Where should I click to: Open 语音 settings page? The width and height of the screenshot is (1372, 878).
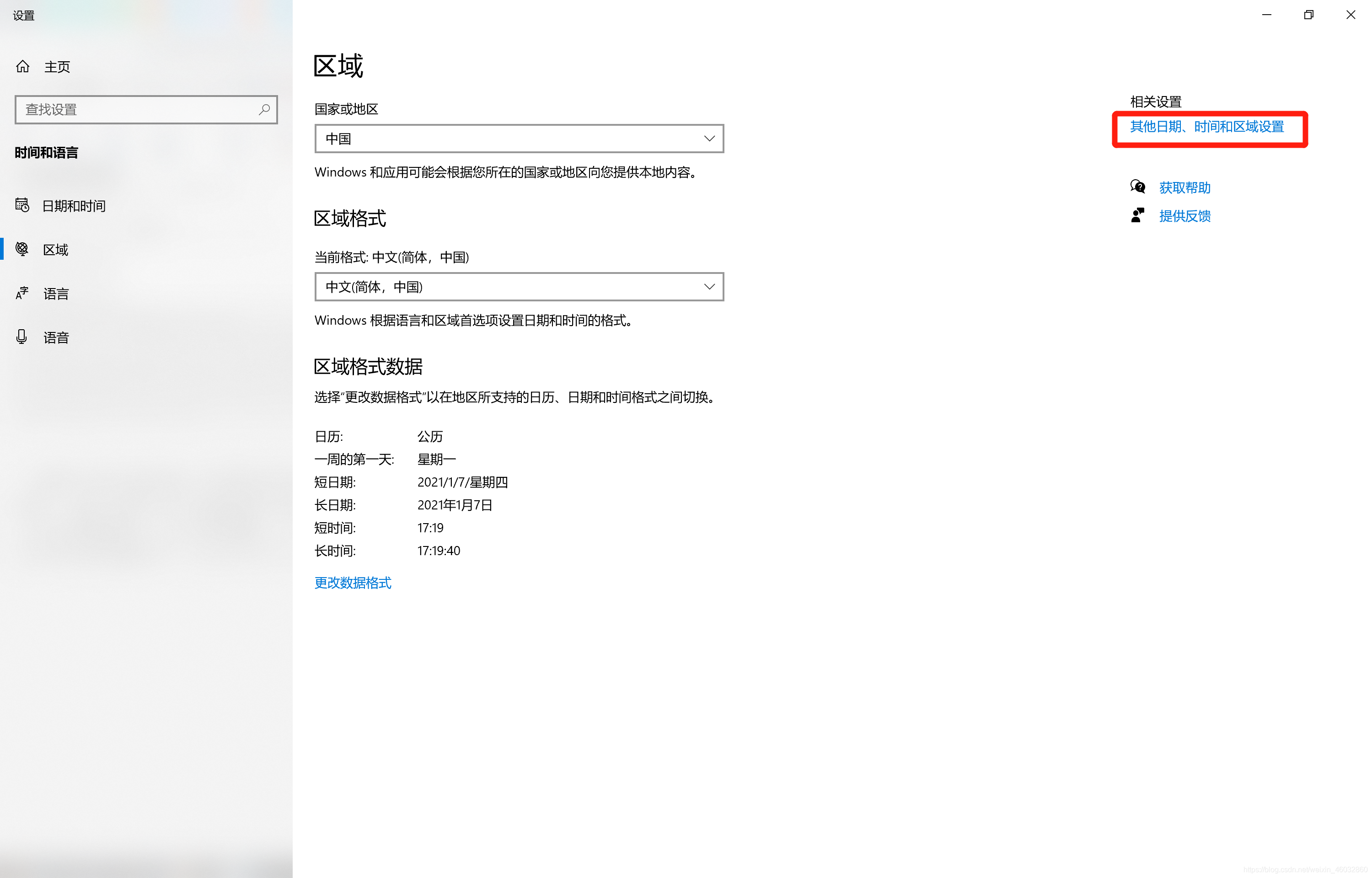56,337
